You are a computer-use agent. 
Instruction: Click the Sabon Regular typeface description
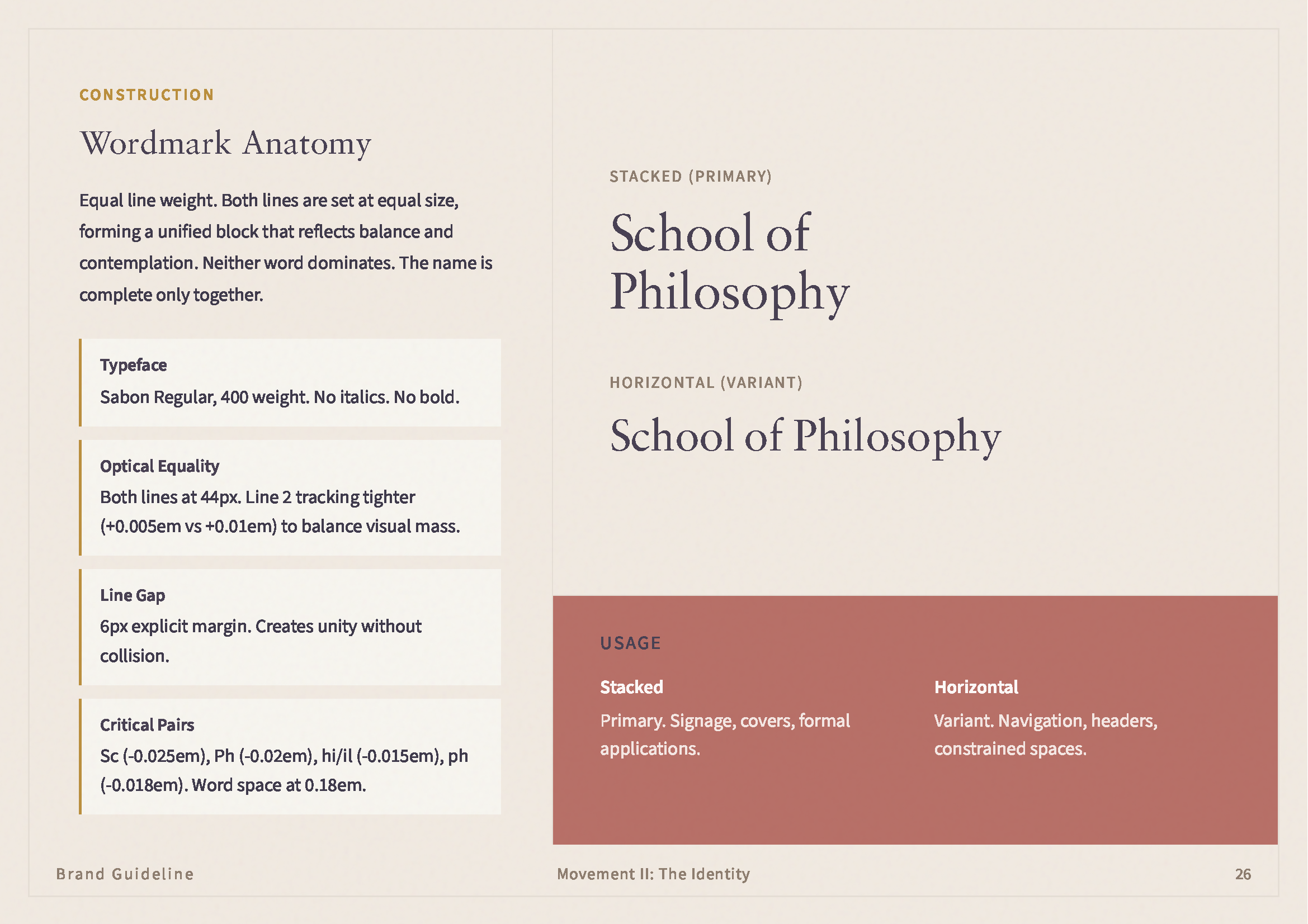279,397
